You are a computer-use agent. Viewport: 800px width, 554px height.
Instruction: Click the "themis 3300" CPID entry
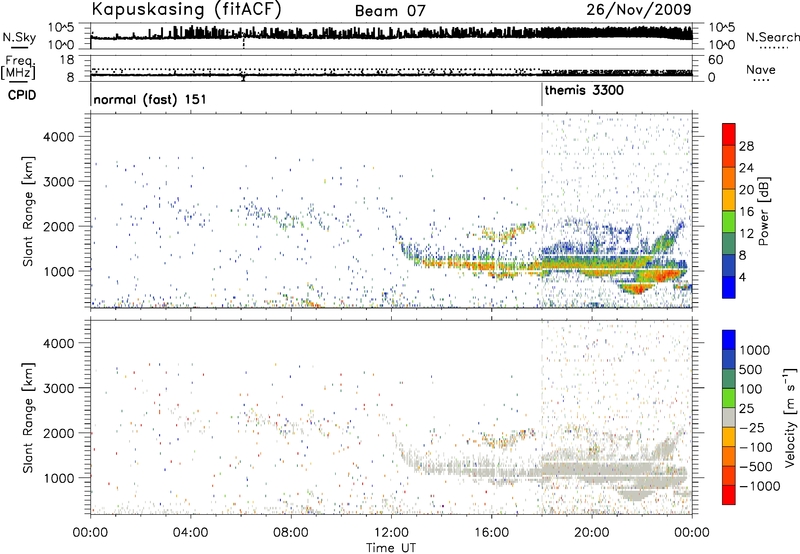point(584,91)
